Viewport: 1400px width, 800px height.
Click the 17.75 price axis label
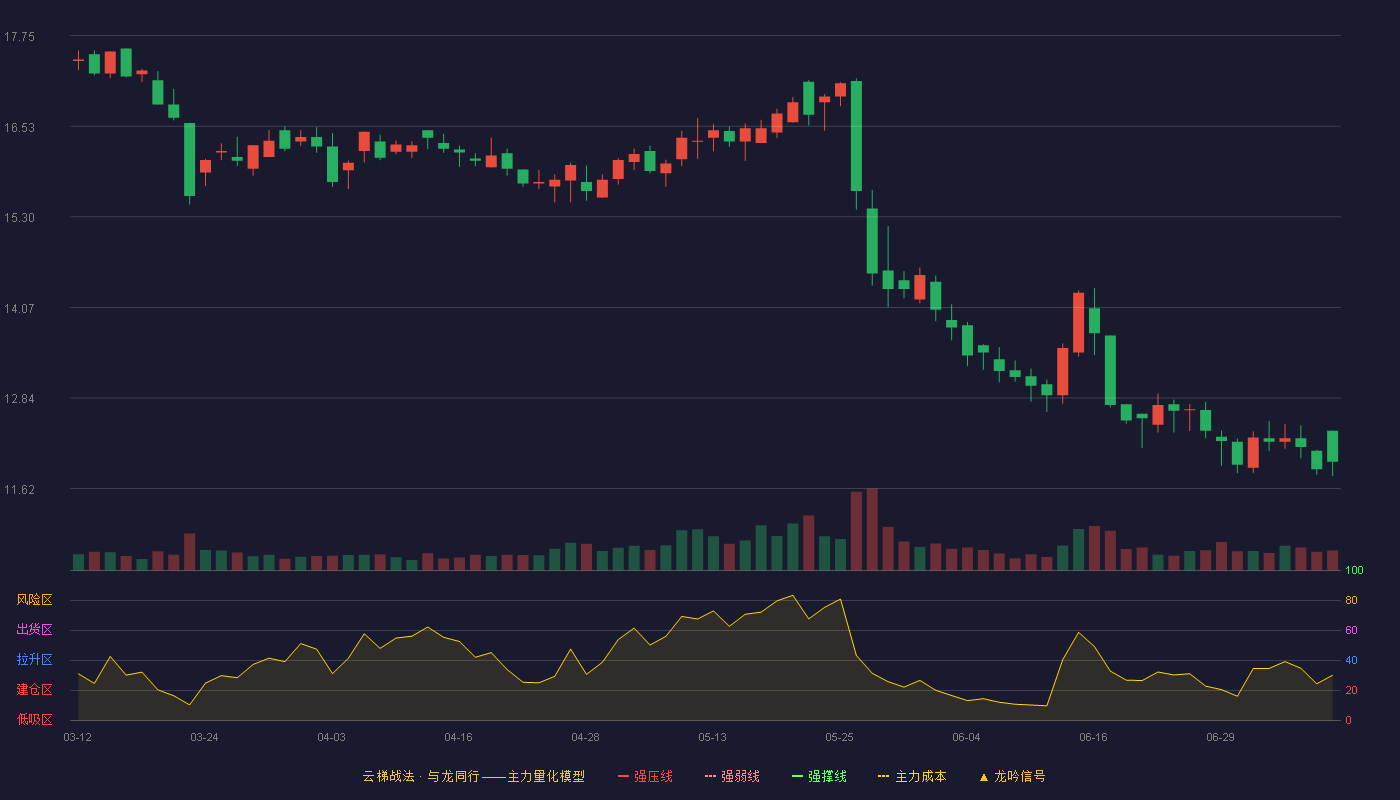click(19, 37)
